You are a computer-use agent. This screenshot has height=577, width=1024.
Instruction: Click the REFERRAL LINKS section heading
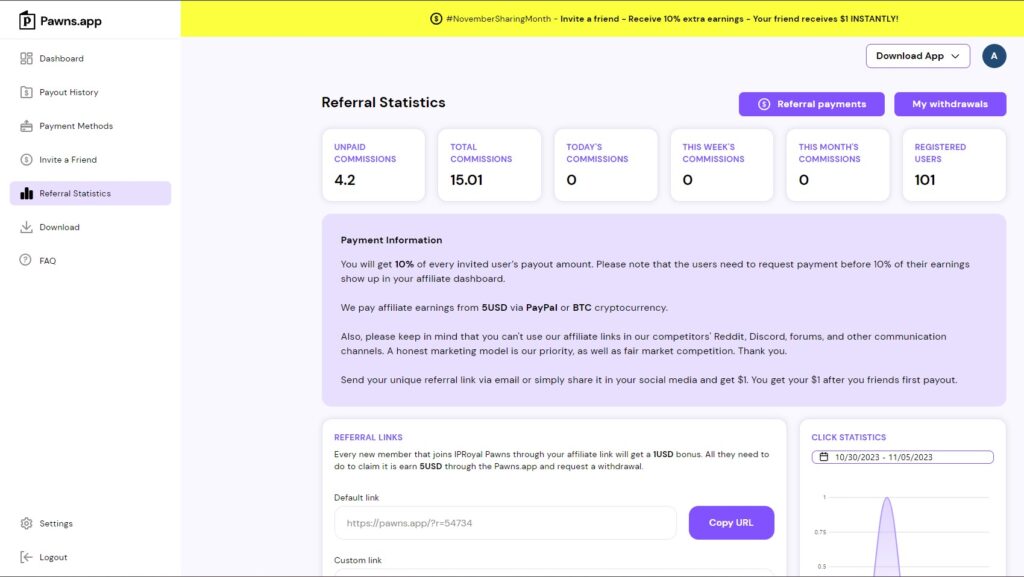pyautogui.click(x=368, y=437)
